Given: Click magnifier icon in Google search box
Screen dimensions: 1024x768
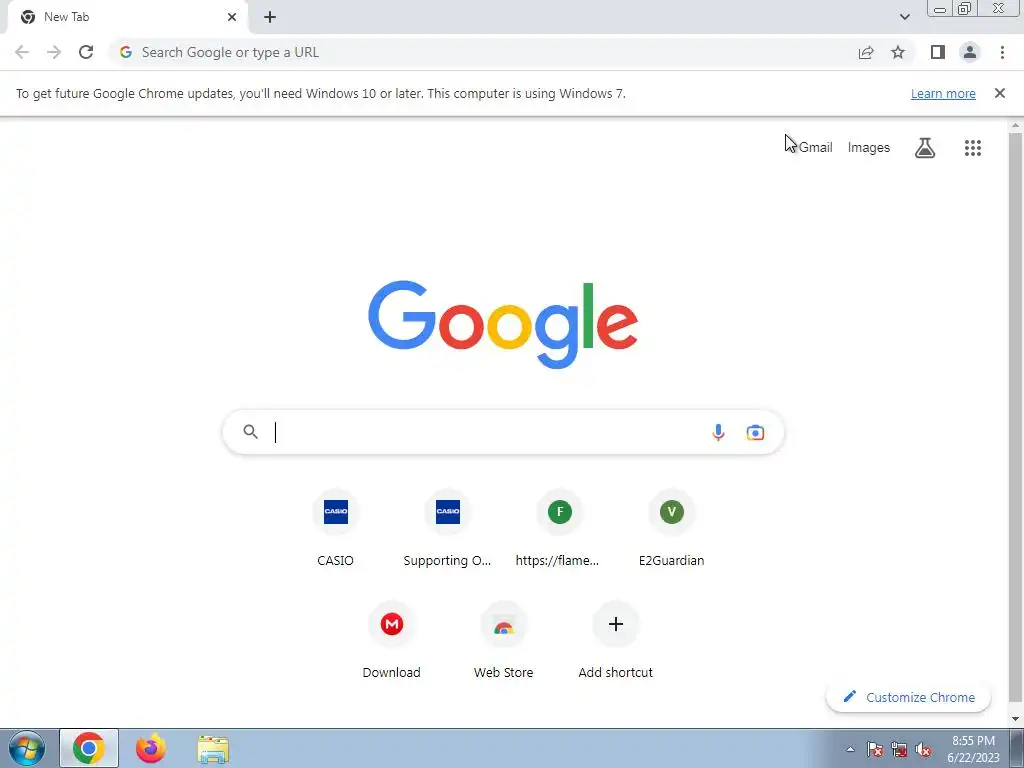Looking at the screenshot, I should click(250, 432).
